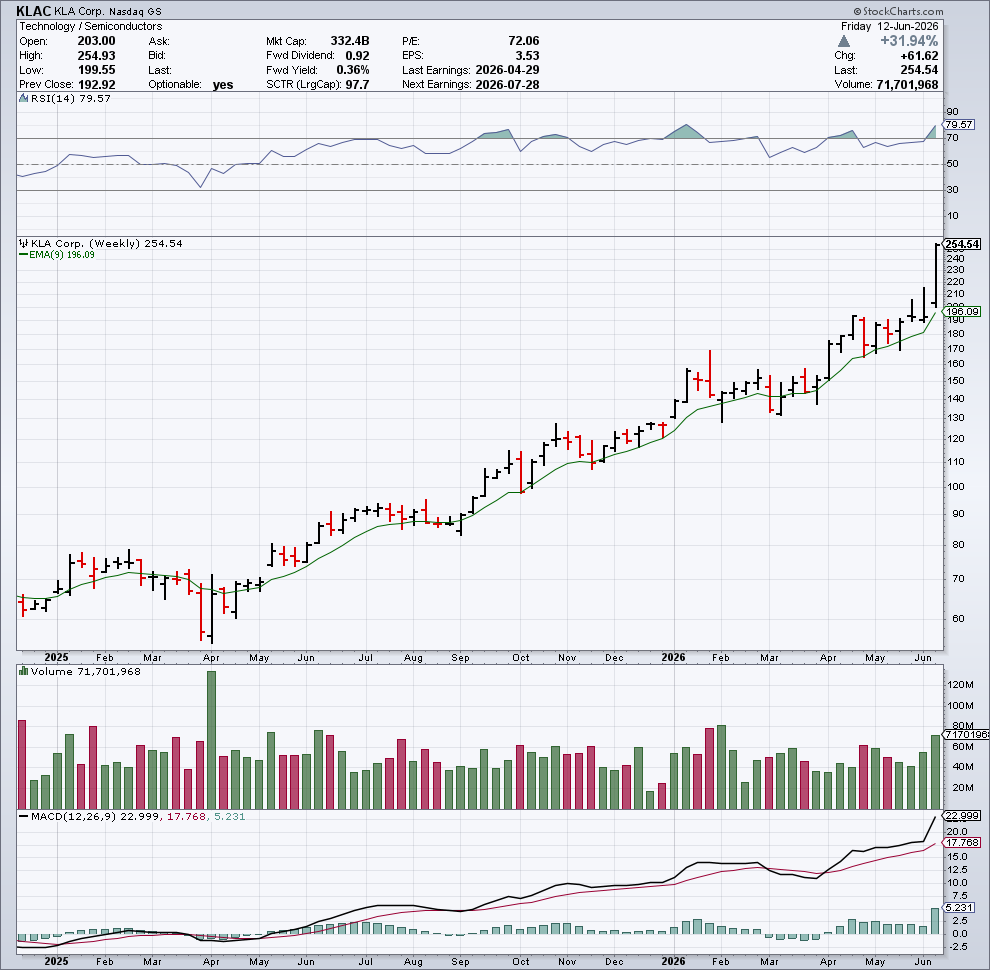Viewport: 990px width, 970px height.
Task: Click the 5.231 histogram tag on right axis
Action: pos(960,907)
